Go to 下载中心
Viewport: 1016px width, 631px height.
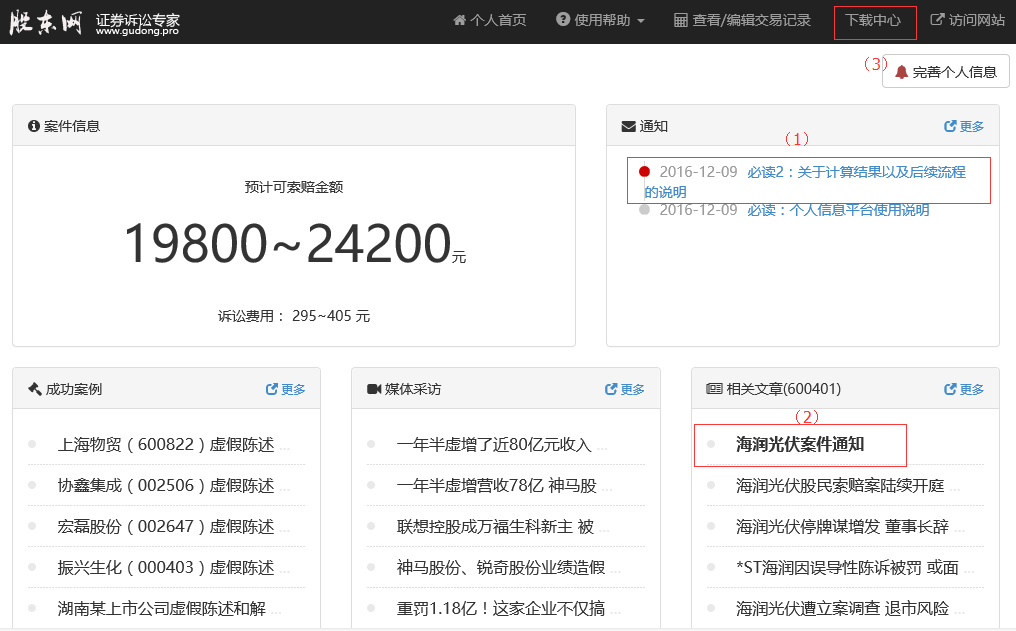coord(873,20)
